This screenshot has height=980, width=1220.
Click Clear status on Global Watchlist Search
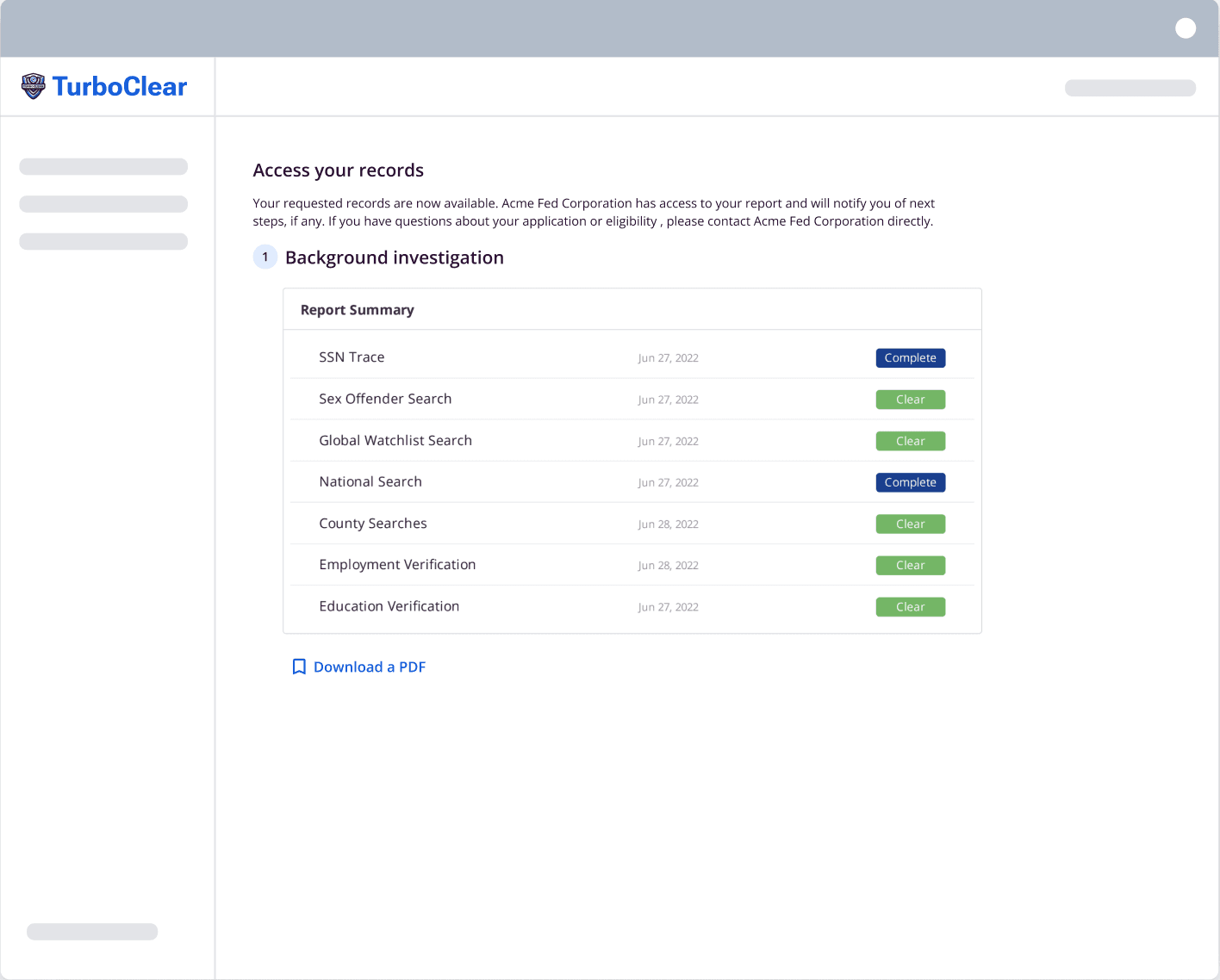coord(910,441)
